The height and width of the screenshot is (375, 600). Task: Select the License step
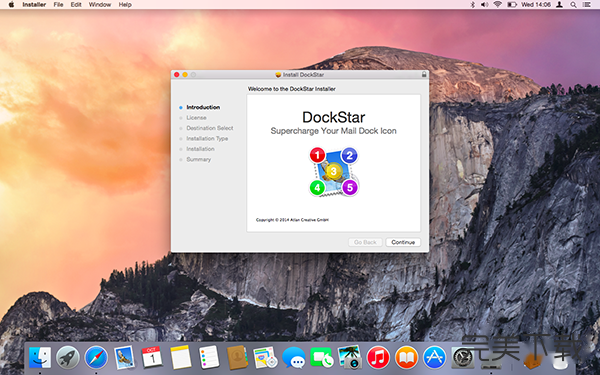point(196,117)
